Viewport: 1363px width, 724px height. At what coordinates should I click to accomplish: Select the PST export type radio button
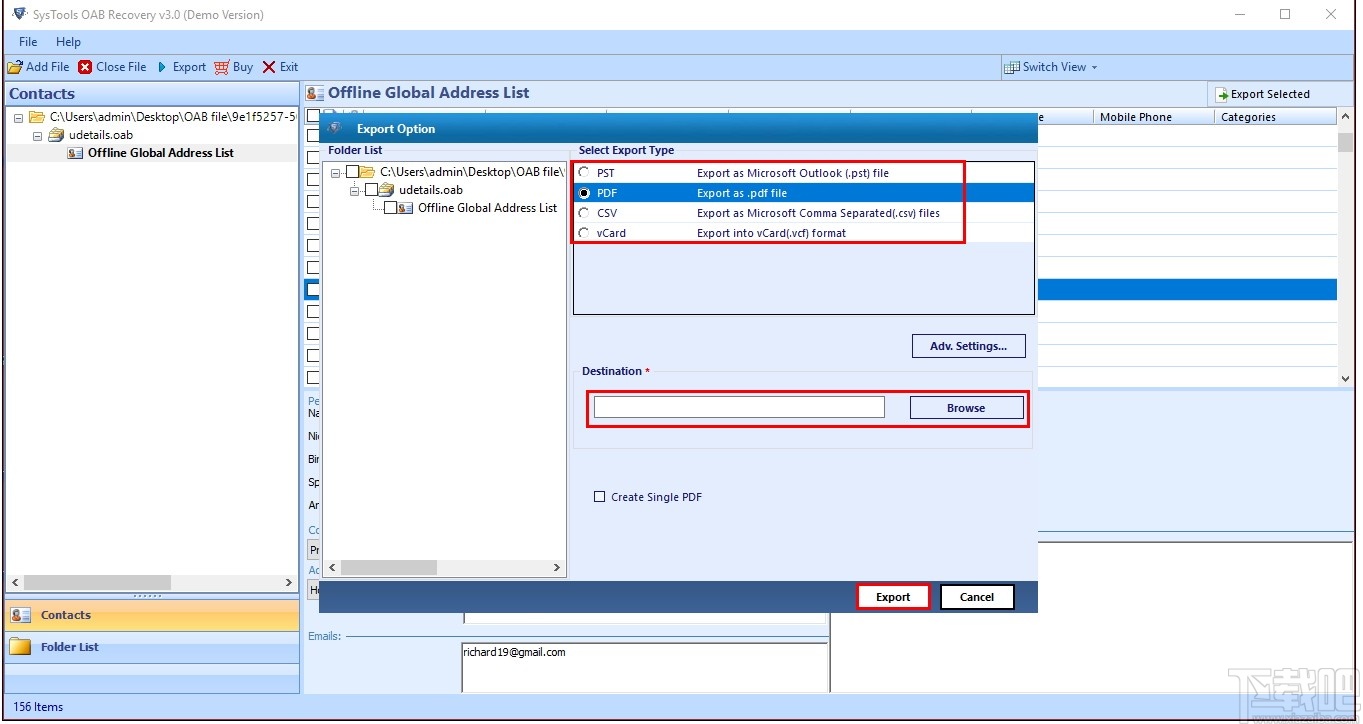584,172
